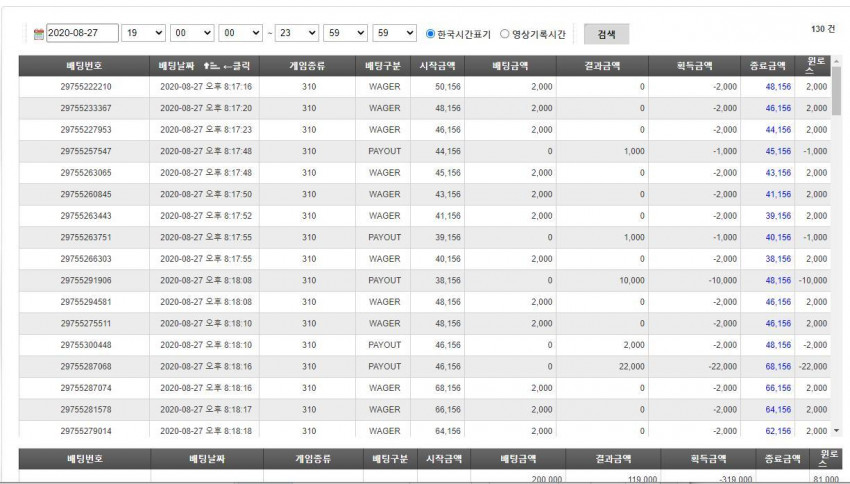Click the 획득금액 column header

click(694, 66)
